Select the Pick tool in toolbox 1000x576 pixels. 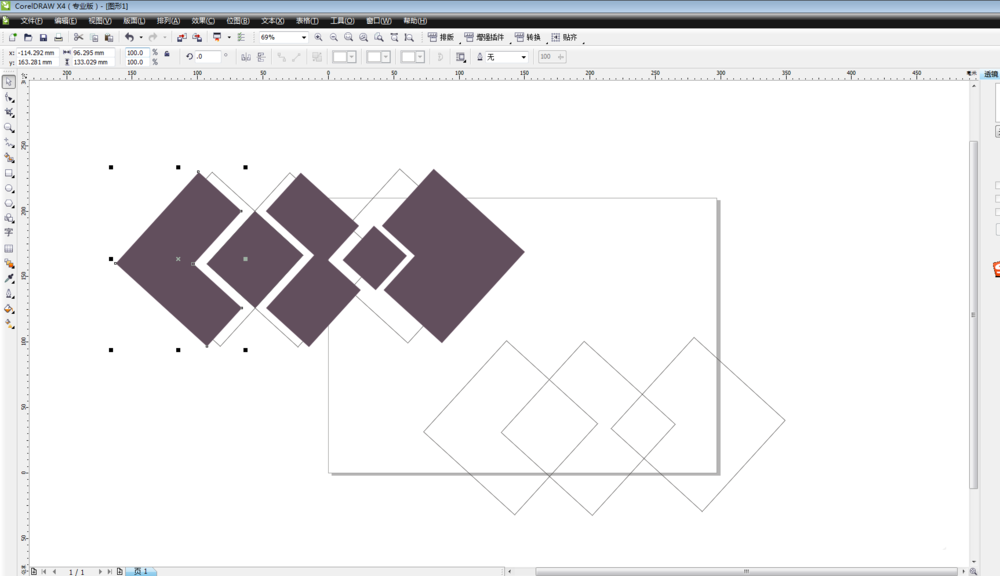[x=9, y=83]
